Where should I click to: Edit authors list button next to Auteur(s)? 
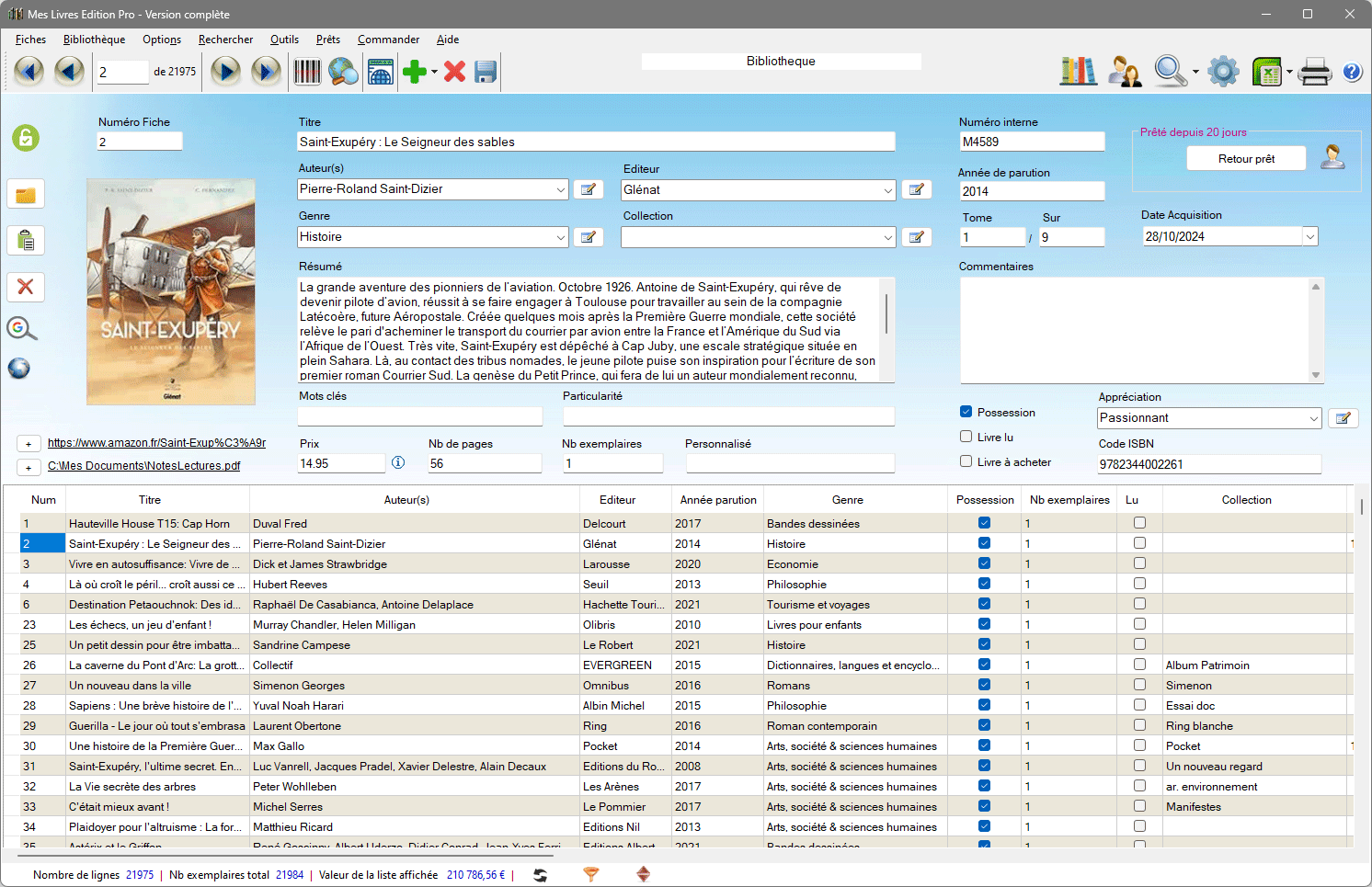(589, 189)
